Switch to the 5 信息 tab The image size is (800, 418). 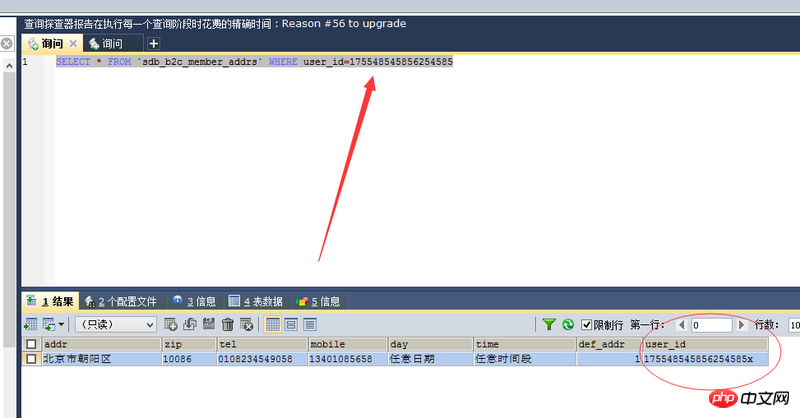[x=318, y=301]
